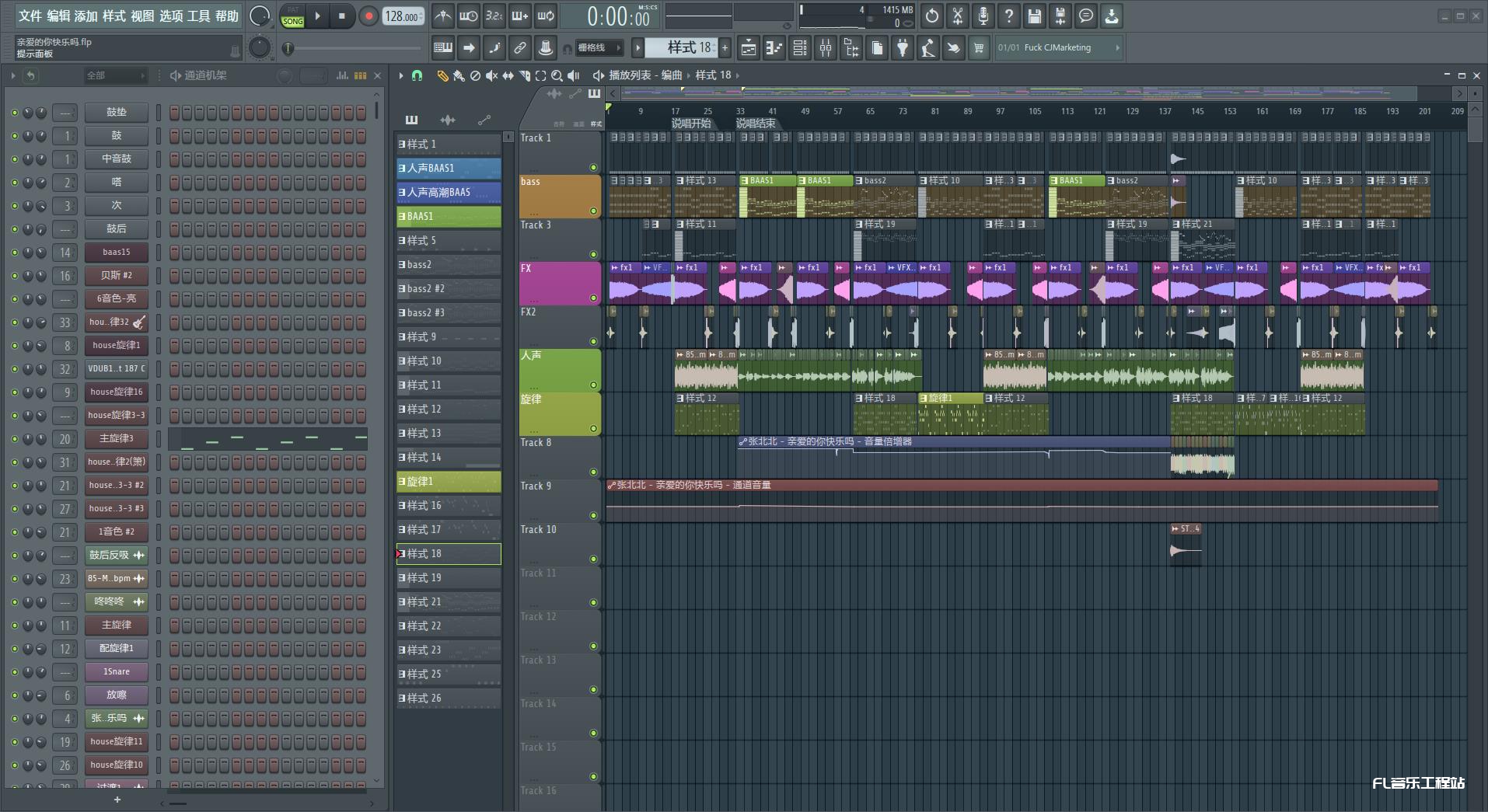Toggle the bass track mute LED
Viewport: 1488px width, 812px height.
click(593, 211)
